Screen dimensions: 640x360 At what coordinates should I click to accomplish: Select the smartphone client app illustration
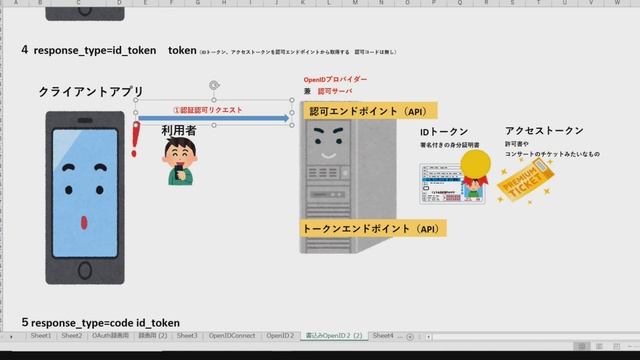[x=85, y=198]
